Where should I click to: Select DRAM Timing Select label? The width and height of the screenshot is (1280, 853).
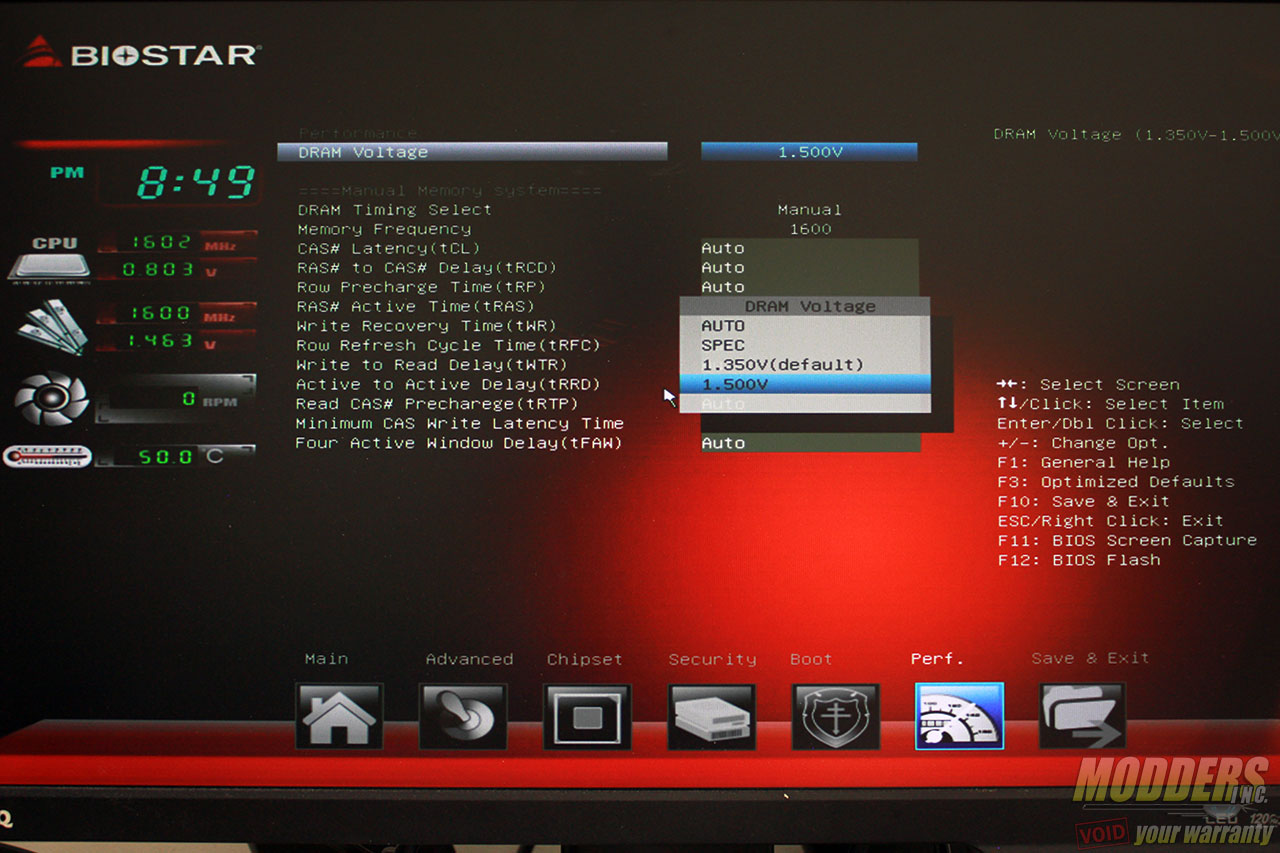[x=395, y=210]
